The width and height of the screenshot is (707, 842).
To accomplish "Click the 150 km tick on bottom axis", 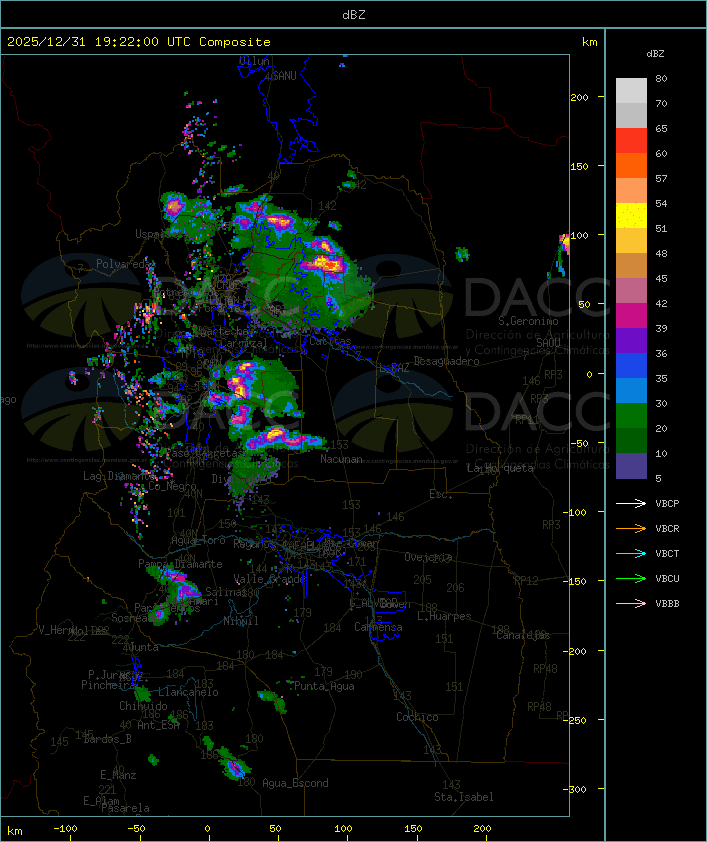I will 413,829.
